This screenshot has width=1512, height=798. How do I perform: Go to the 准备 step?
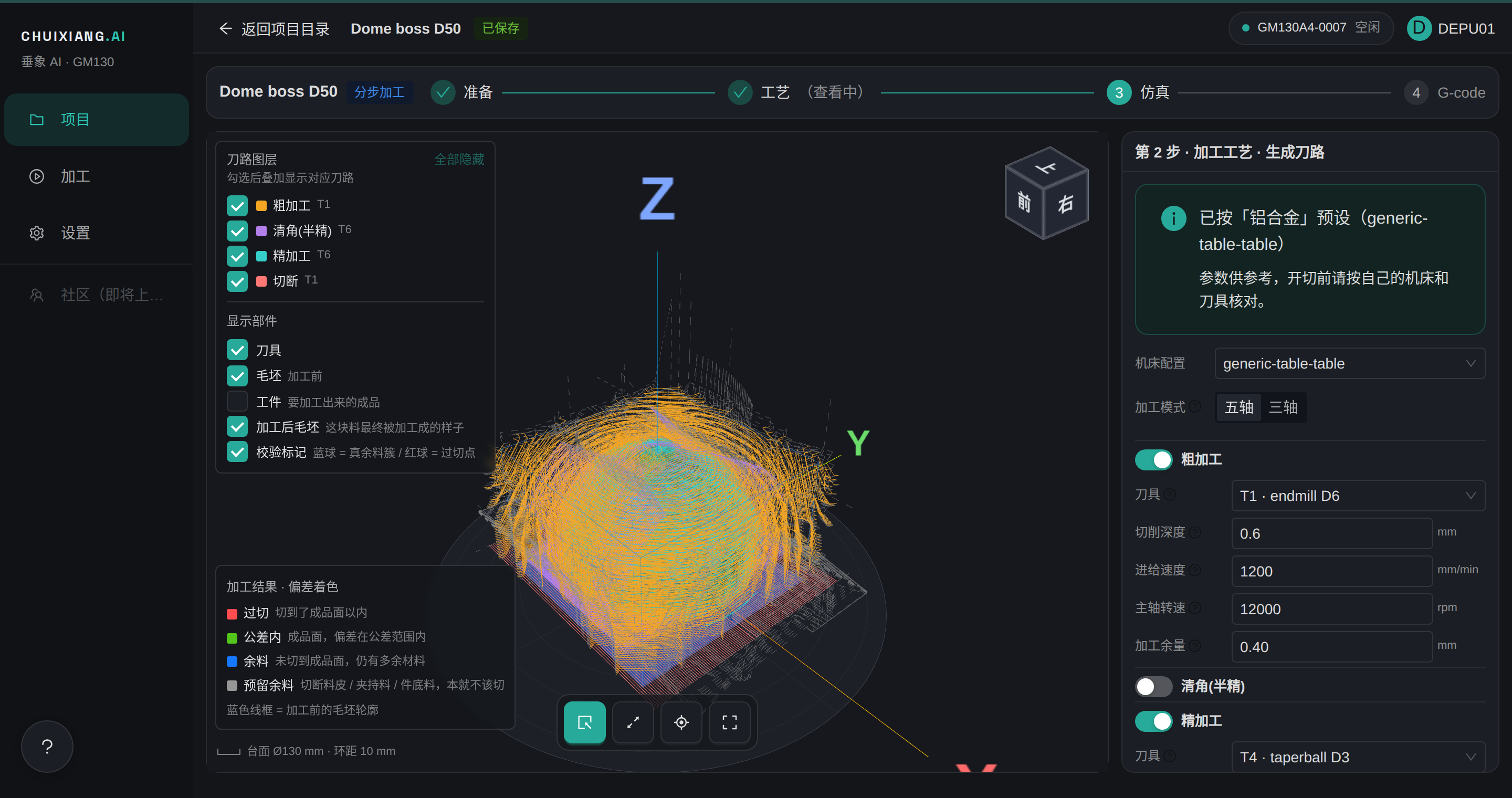tap(461, 92)
